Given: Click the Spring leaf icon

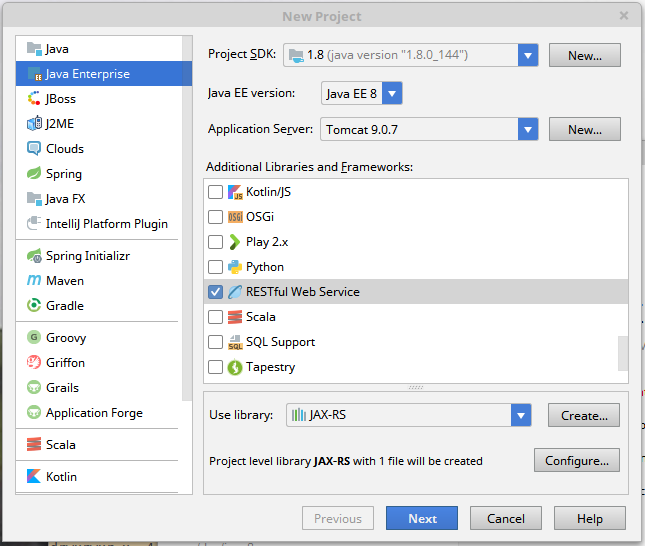Looking at the screenshot, I should click(x=34, y=173).
